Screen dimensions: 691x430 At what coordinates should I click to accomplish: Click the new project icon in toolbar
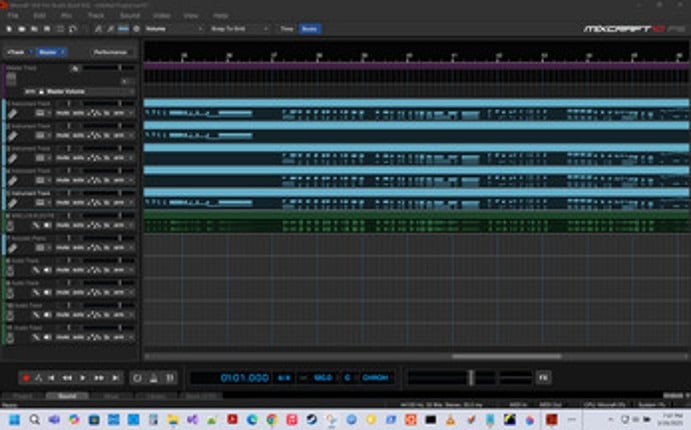click(x=9, y=29)
